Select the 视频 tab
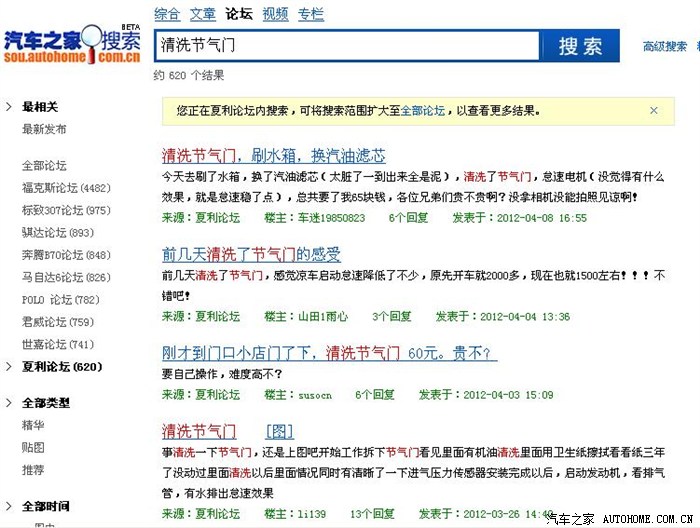700x528 pixels. click(x=275, y=14)
